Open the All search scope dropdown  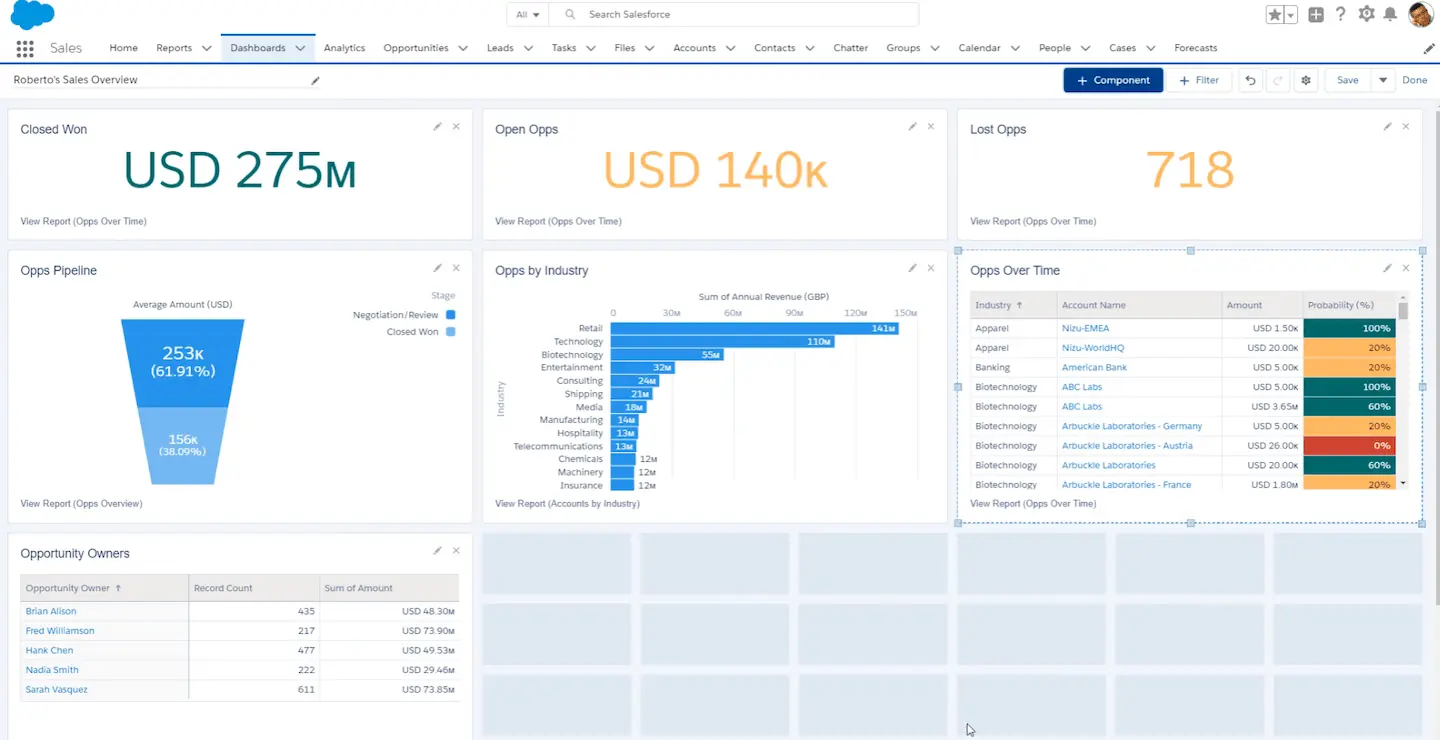coord(527,15)
